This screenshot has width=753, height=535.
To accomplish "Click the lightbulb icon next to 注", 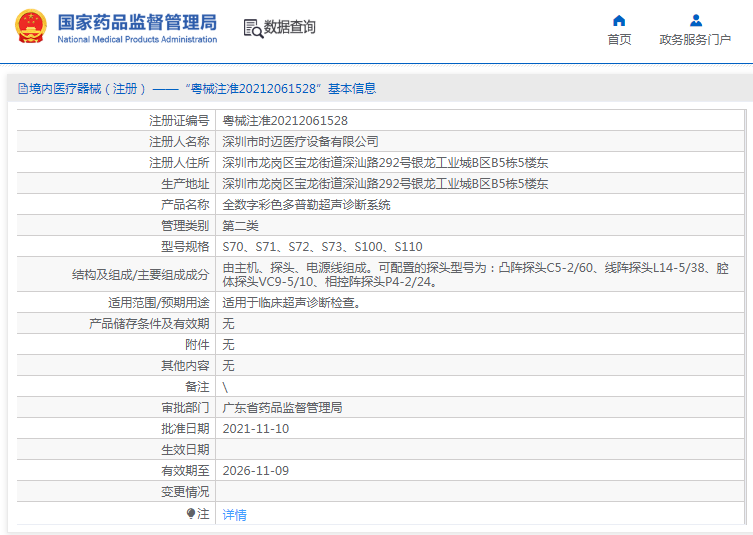I will (191, 514).
